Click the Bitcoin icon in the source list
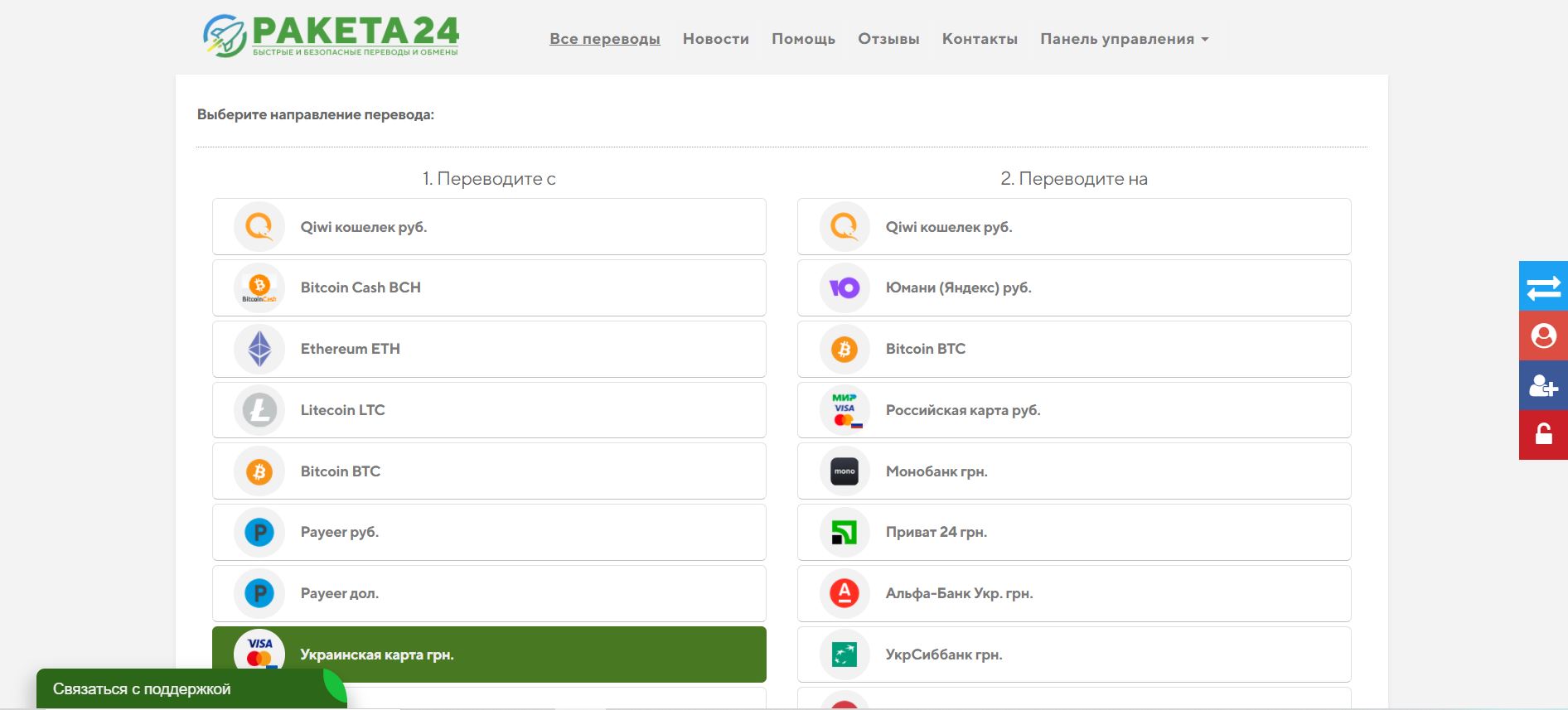The image size is (1568, 710). pos(259,471)
